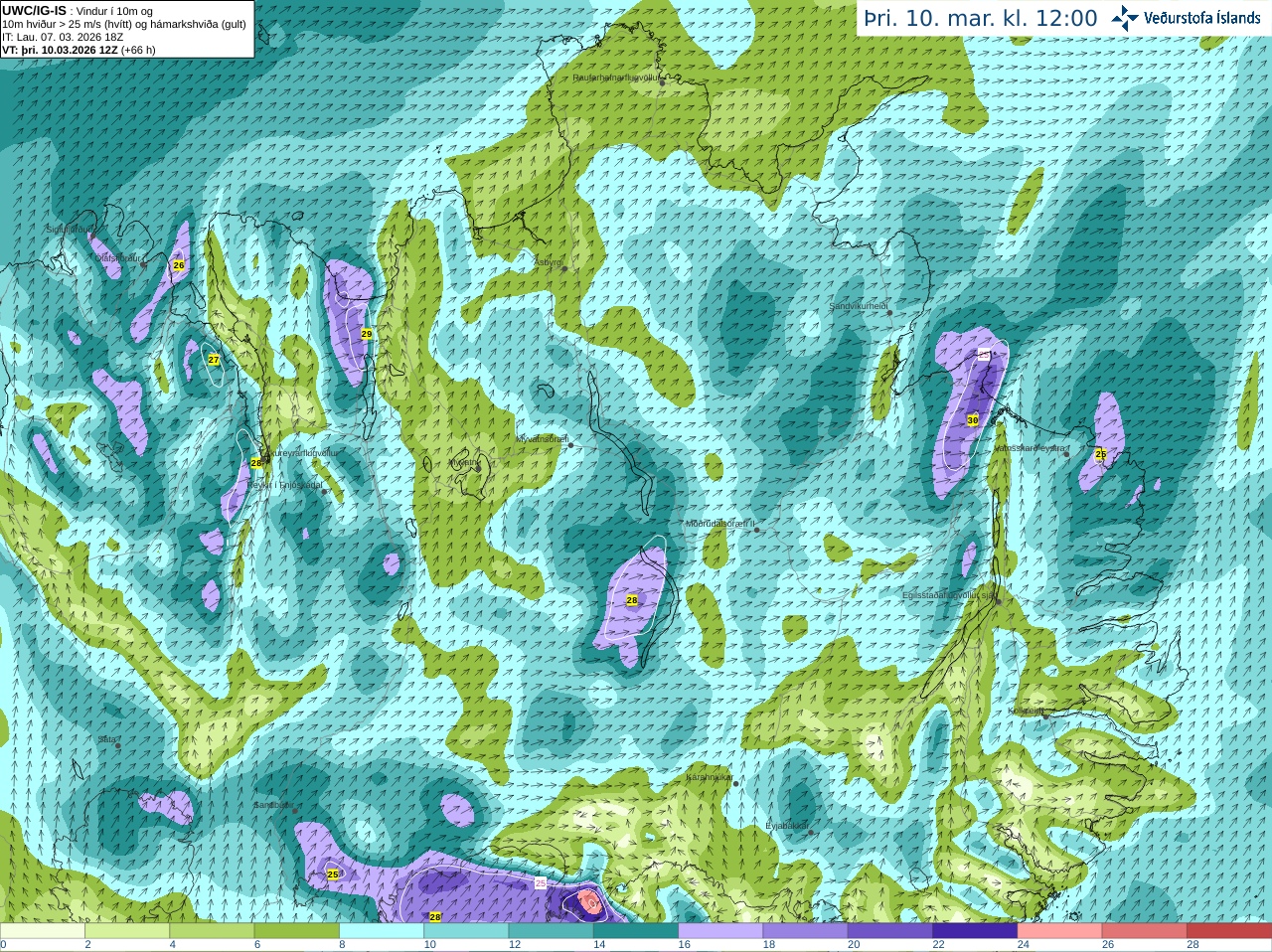Select the legend swatch above 28 m/s
The height and width of the screenshot is (952, 1272).
click(x=1229, y=931)
